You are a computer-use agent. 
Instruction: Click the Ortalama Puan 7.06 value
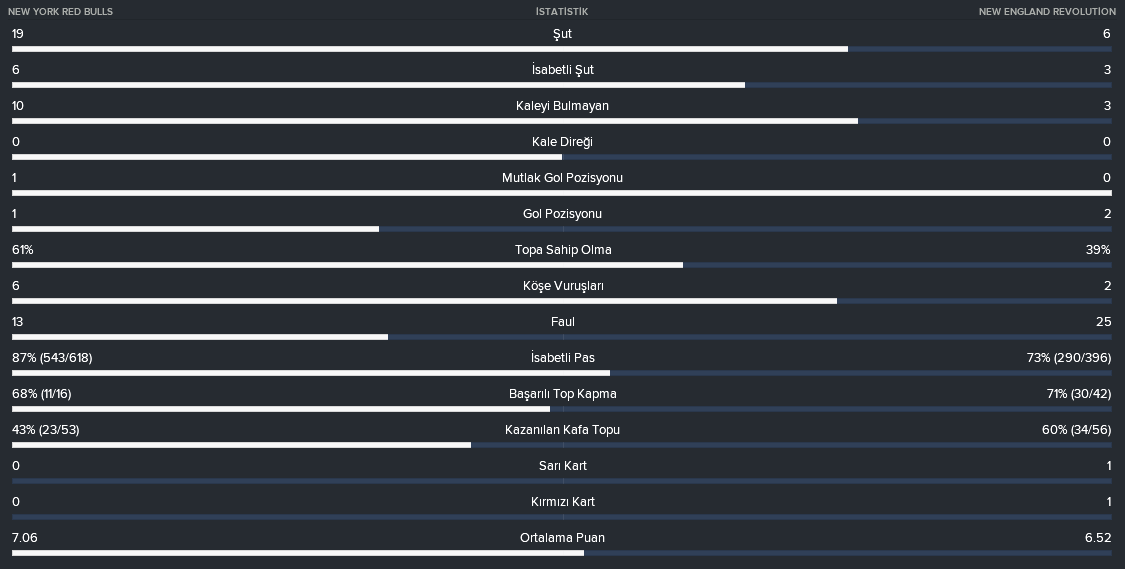25,537
